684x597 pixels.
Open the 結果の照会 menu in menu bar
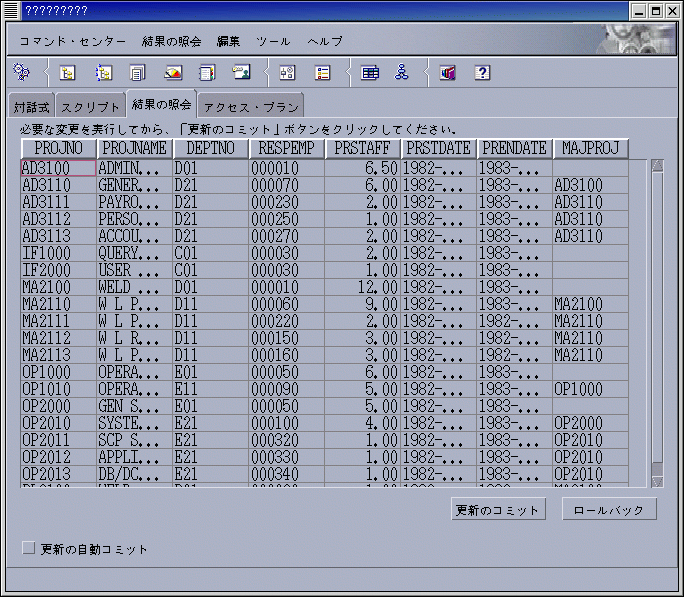tap(171, 41)
